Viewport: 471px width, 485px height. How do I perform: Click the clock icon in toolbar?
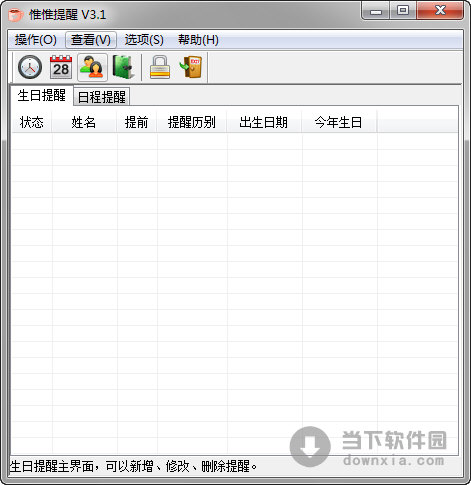[x=30, y=67]
